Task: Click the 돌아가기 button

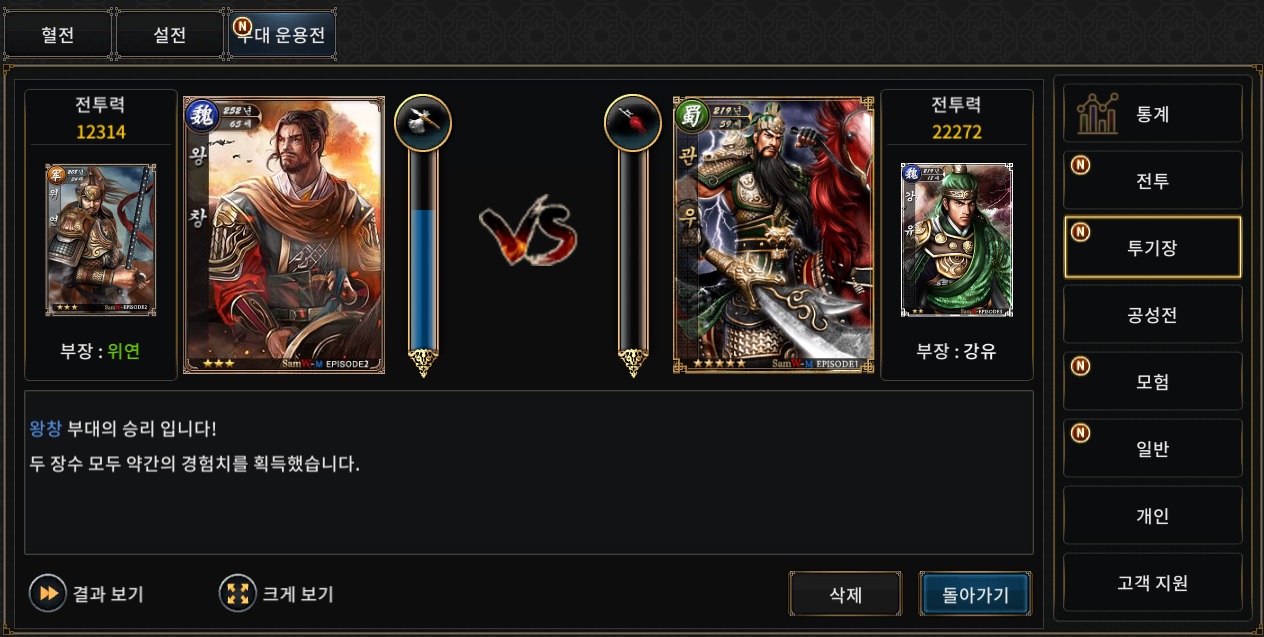Action: pos(975,594)
